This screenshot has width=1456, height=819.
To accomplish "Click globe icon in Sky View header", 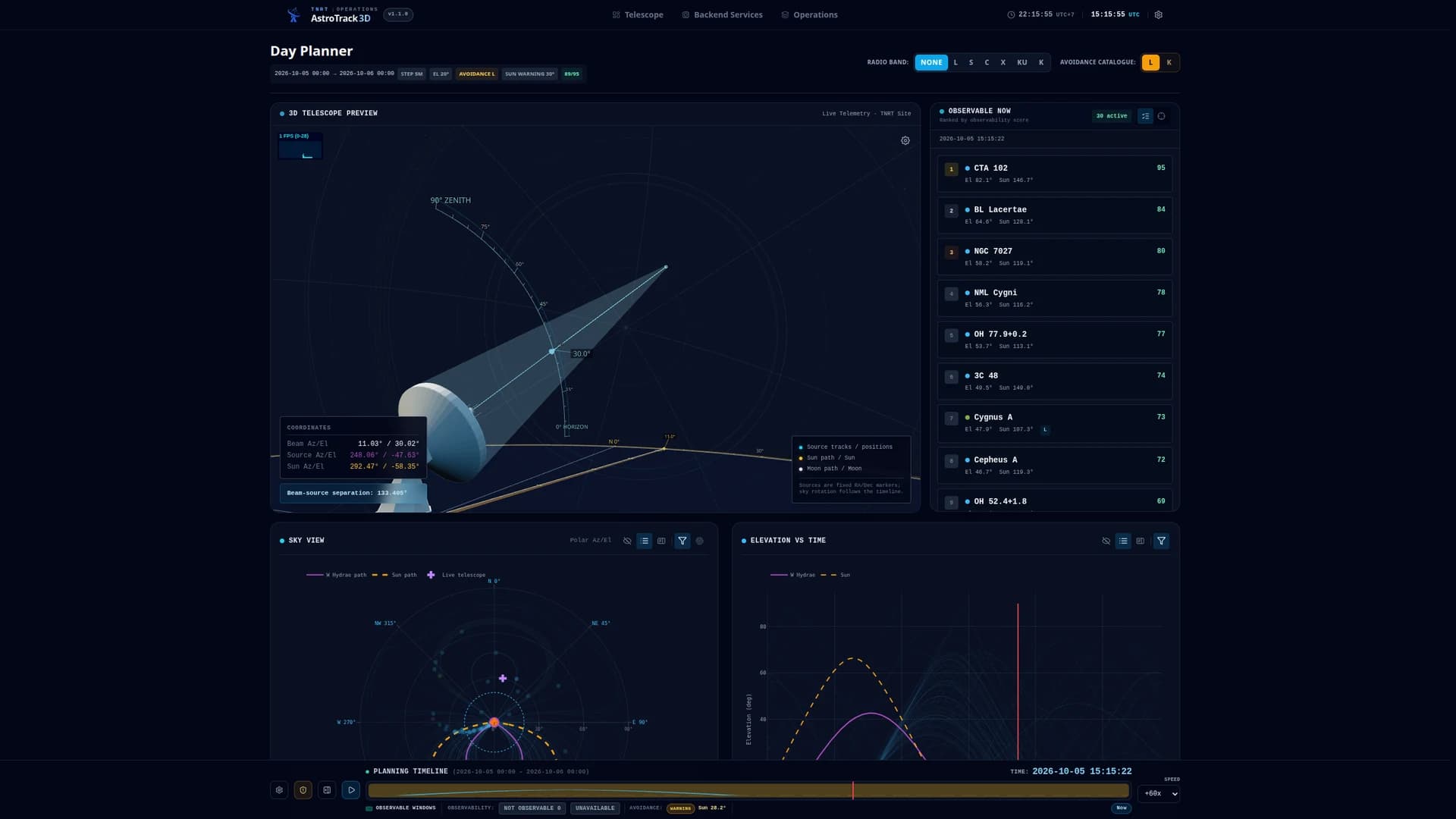I will (700, 541).
